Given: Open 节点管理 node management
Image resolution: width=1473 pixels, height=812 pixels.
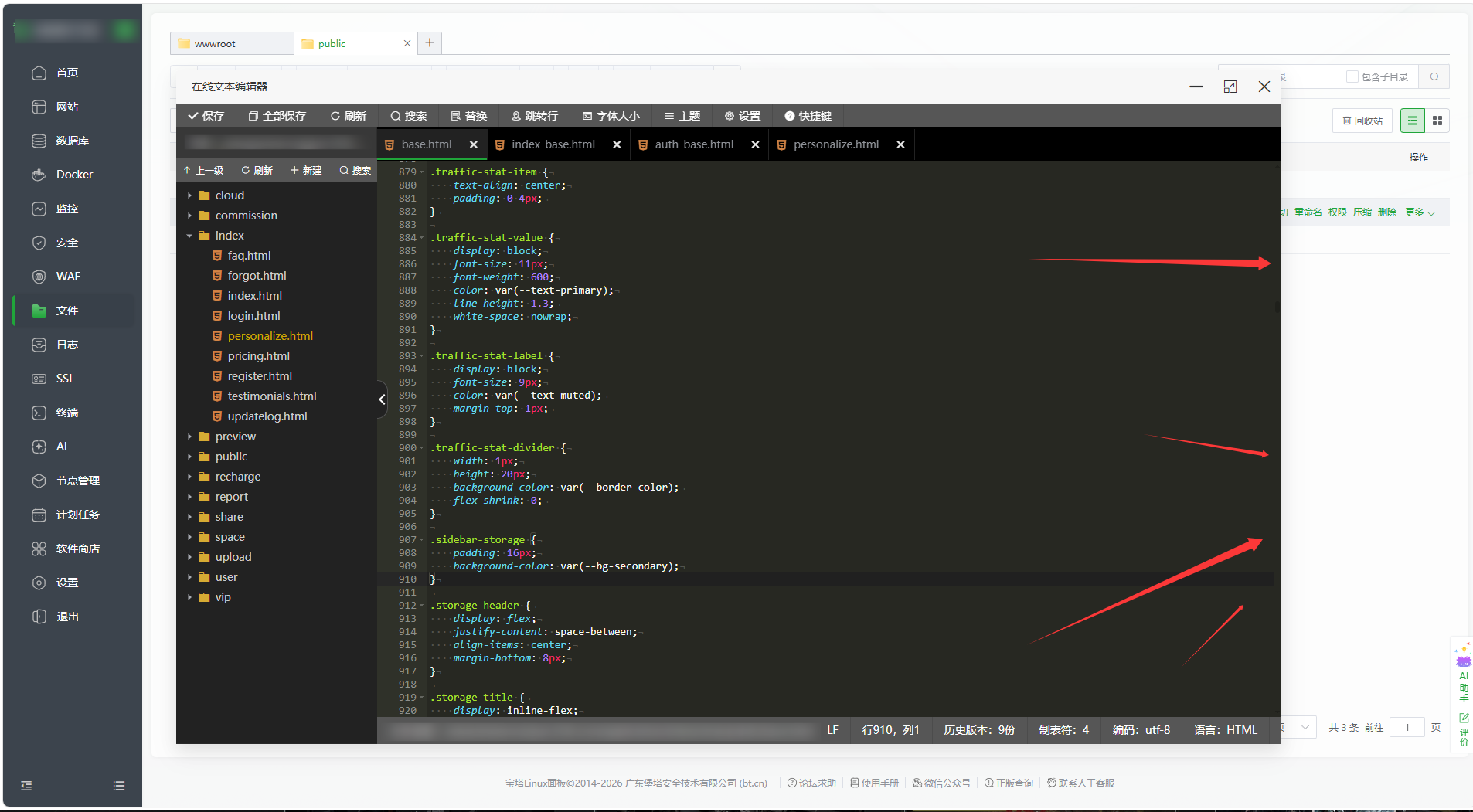Looking at the screenshot, I should coord(77,481).
